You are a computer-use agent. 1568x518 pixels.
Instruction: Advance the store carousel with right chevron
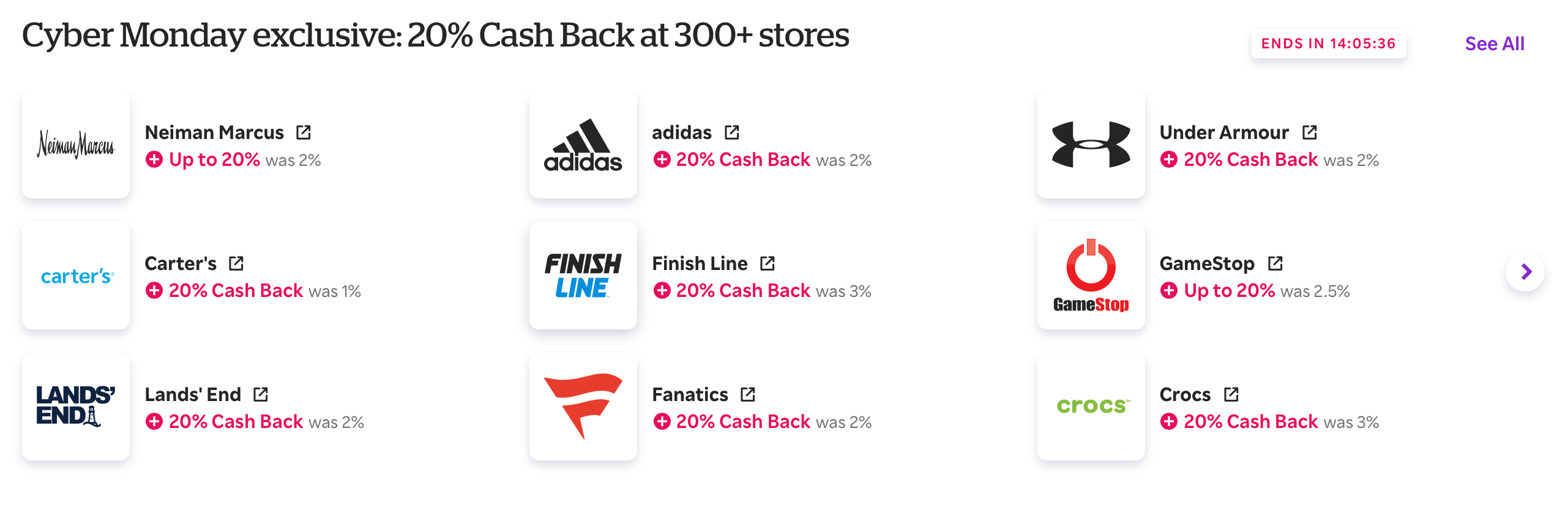tap(1525, 271)
